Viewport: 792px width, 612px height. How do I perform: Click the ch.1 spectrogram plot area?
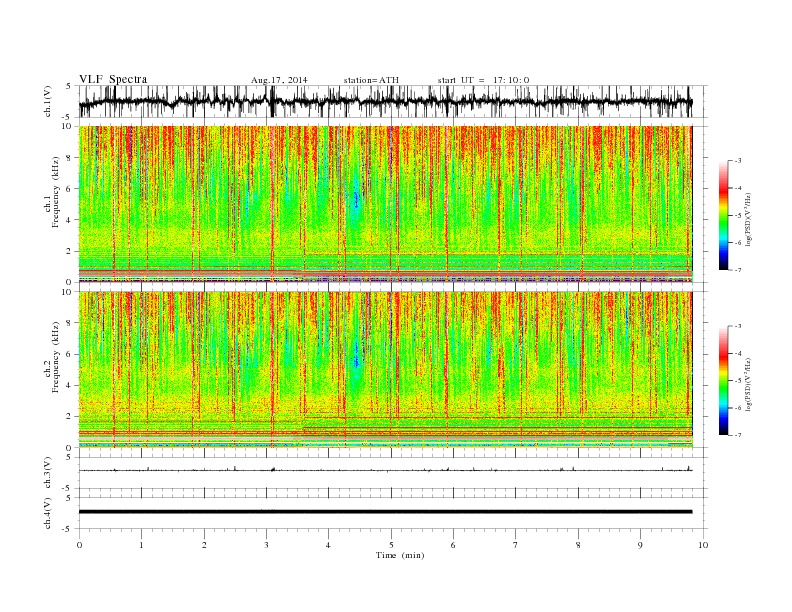pyautogui.click(x=385, y=204)
